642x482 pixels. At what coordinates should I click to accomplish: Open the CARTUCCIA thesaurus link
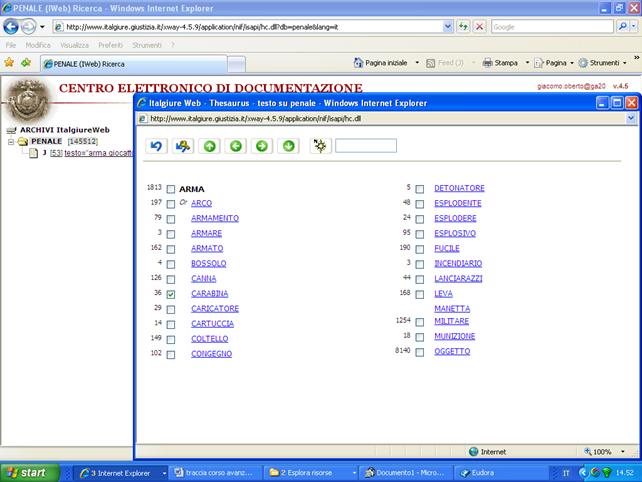pos(212,324)
